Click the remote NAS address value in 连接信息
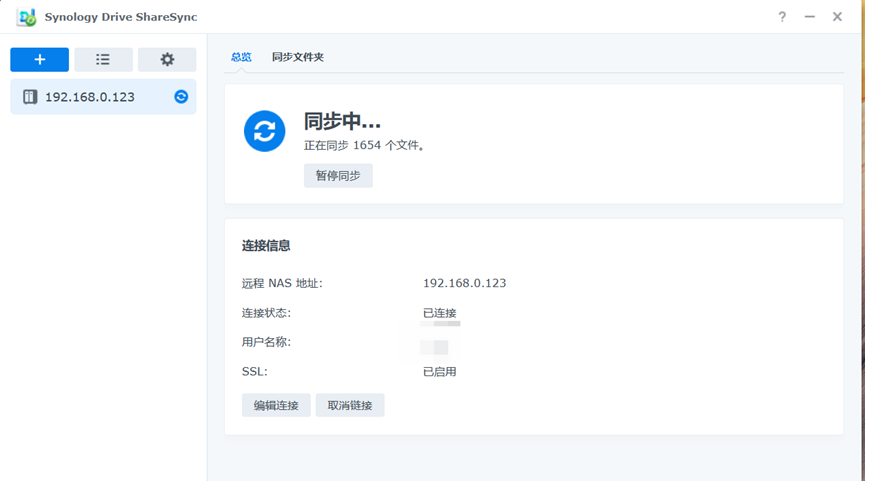The height and width of the screenshot is (495, 889). pyautogui.click(x=464, y=283)
